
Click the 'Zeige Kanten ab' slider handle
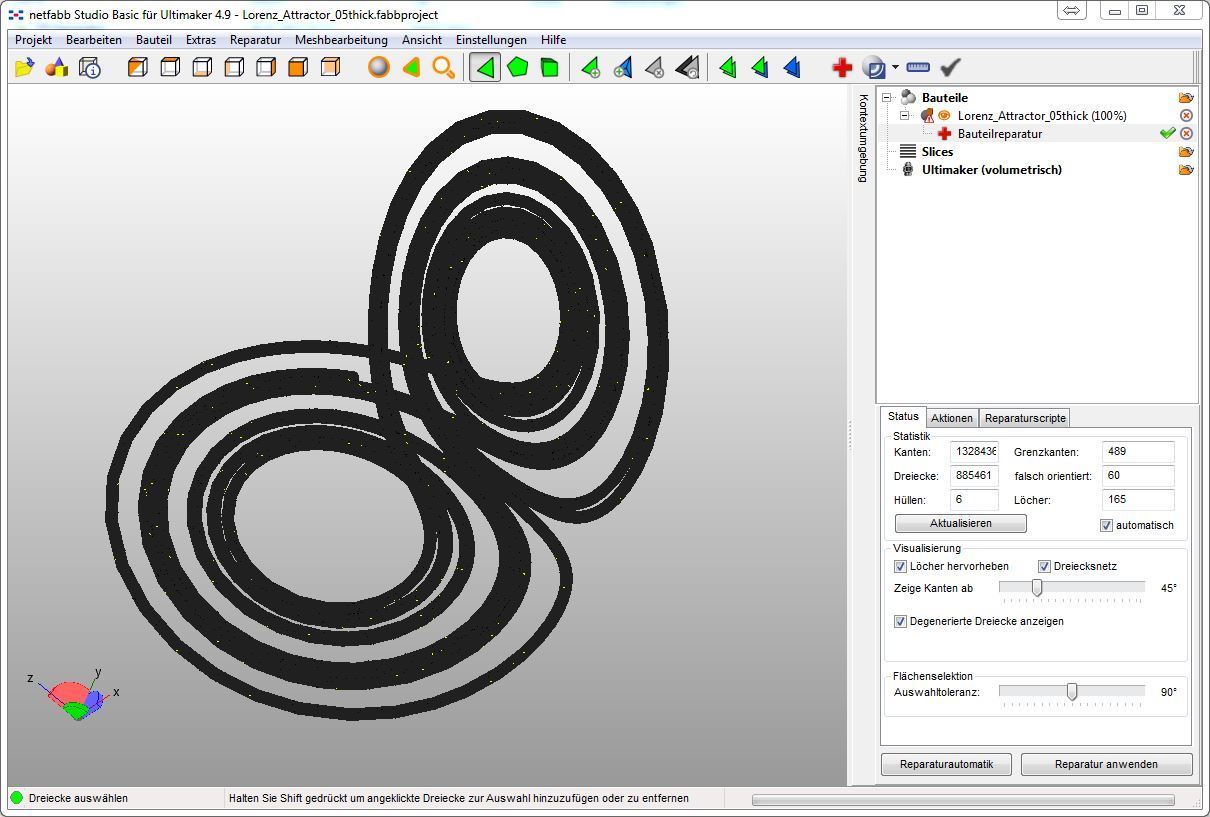click(x=1037, y=588)
